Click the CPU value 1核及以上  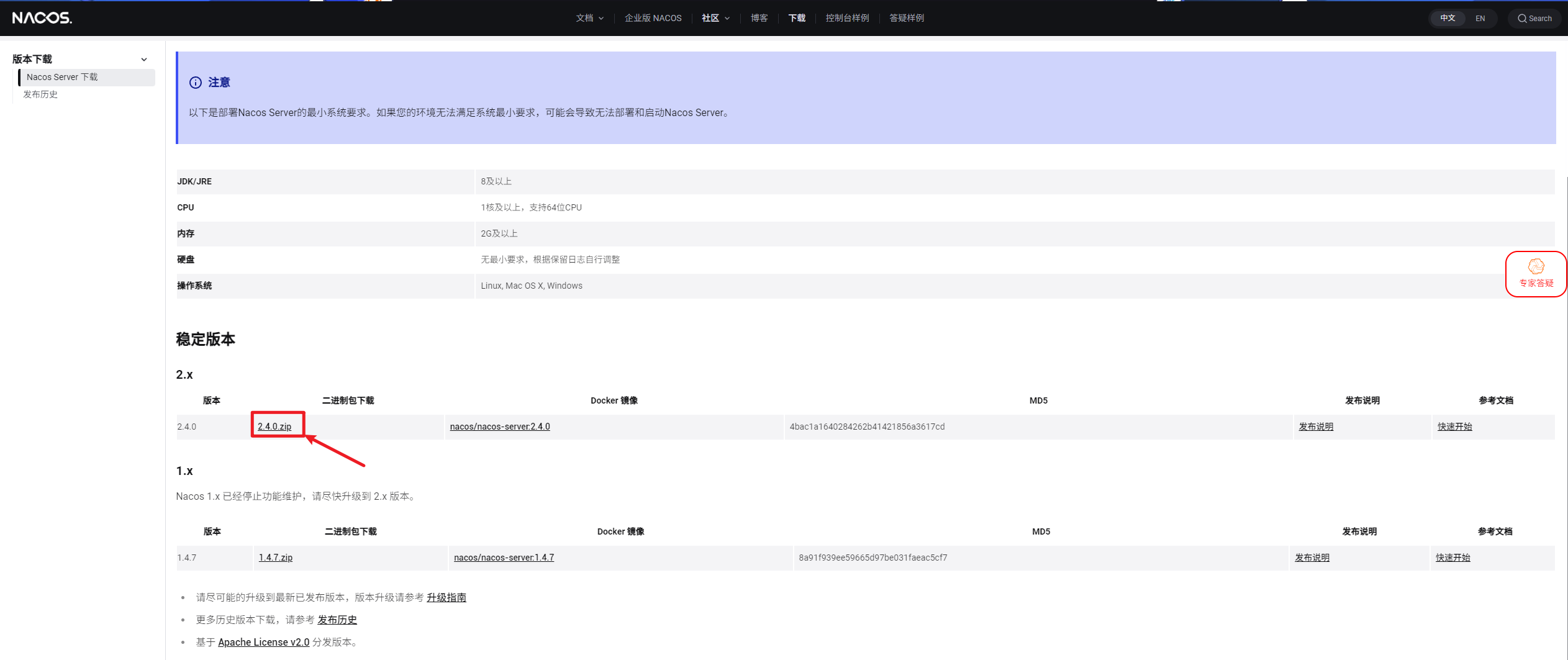click(531, 207)
